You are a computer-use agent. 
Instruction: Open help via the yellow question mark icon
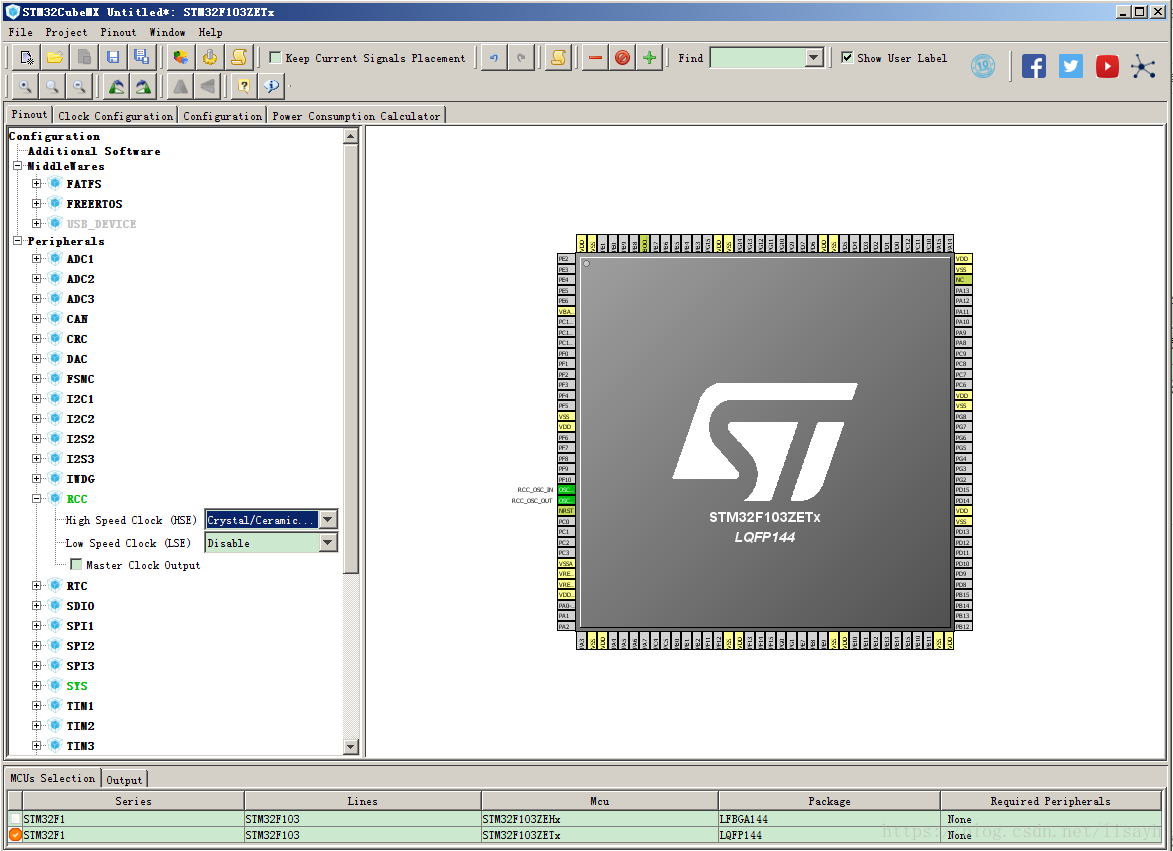(244, 87)
